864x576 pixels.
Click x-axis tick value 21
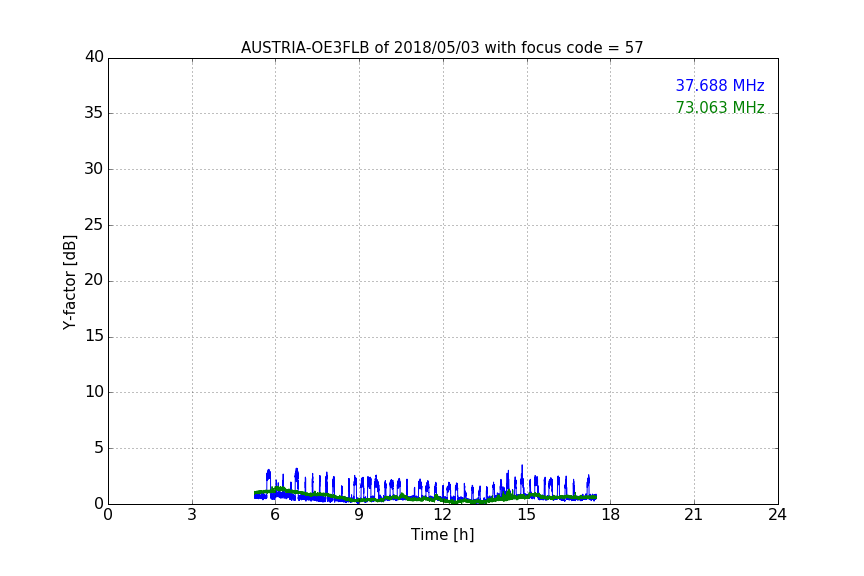click(694, 515)
